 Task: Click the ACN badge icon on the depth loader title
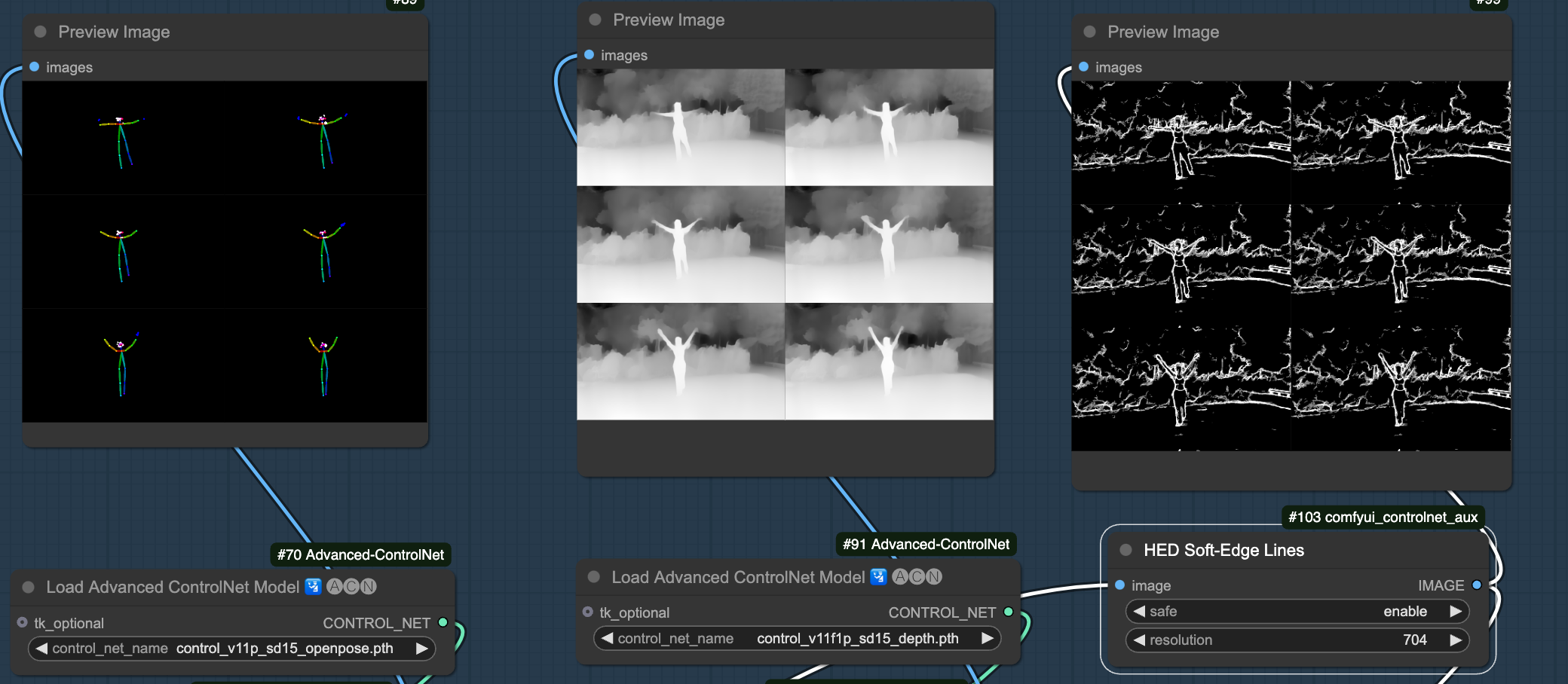pos(917,577)
